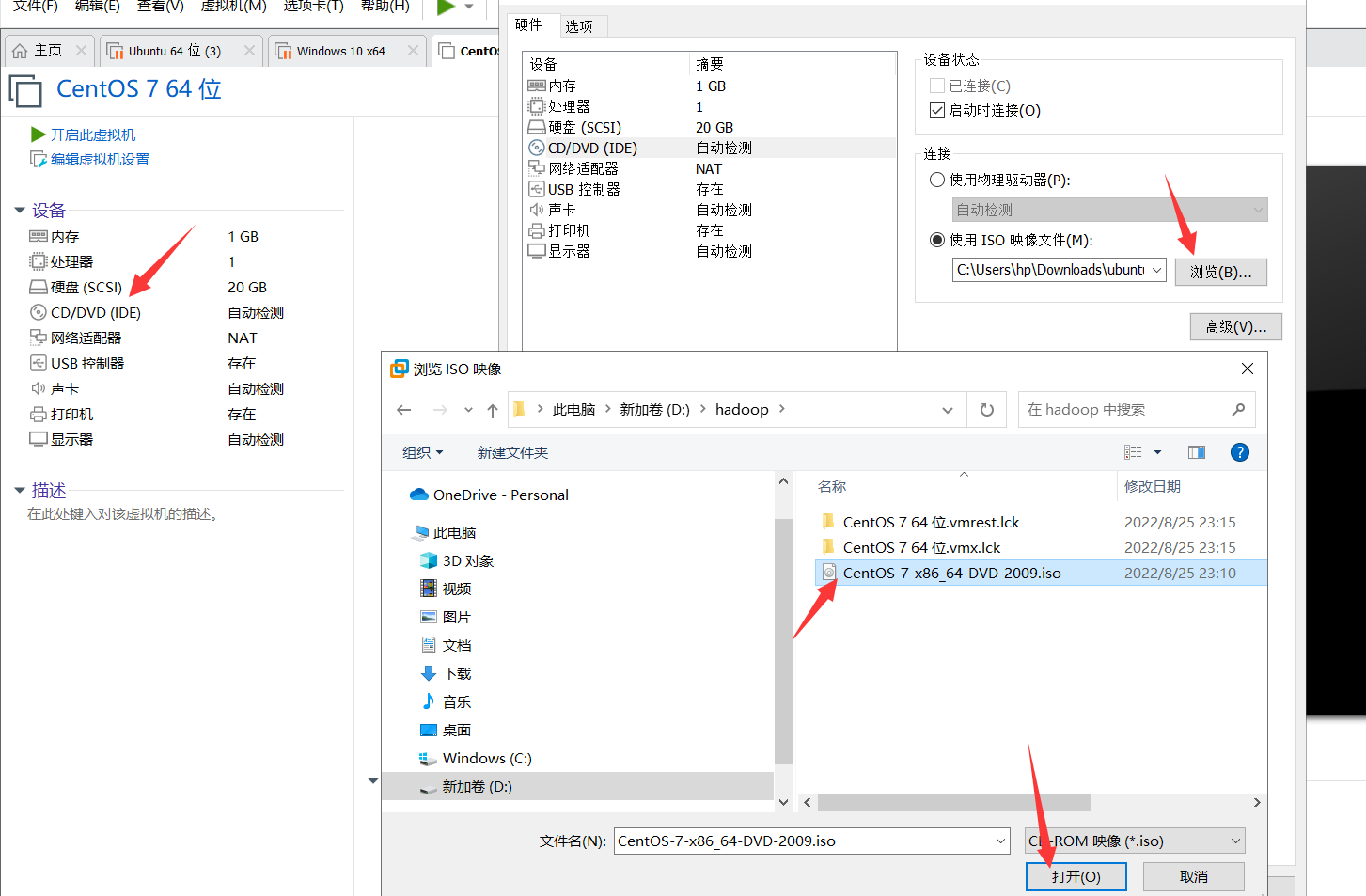Select 使用 ISO 映像文件(M) radio button
The height and width of the screenshot is (896, 1366).
click(x=936, y=240)
